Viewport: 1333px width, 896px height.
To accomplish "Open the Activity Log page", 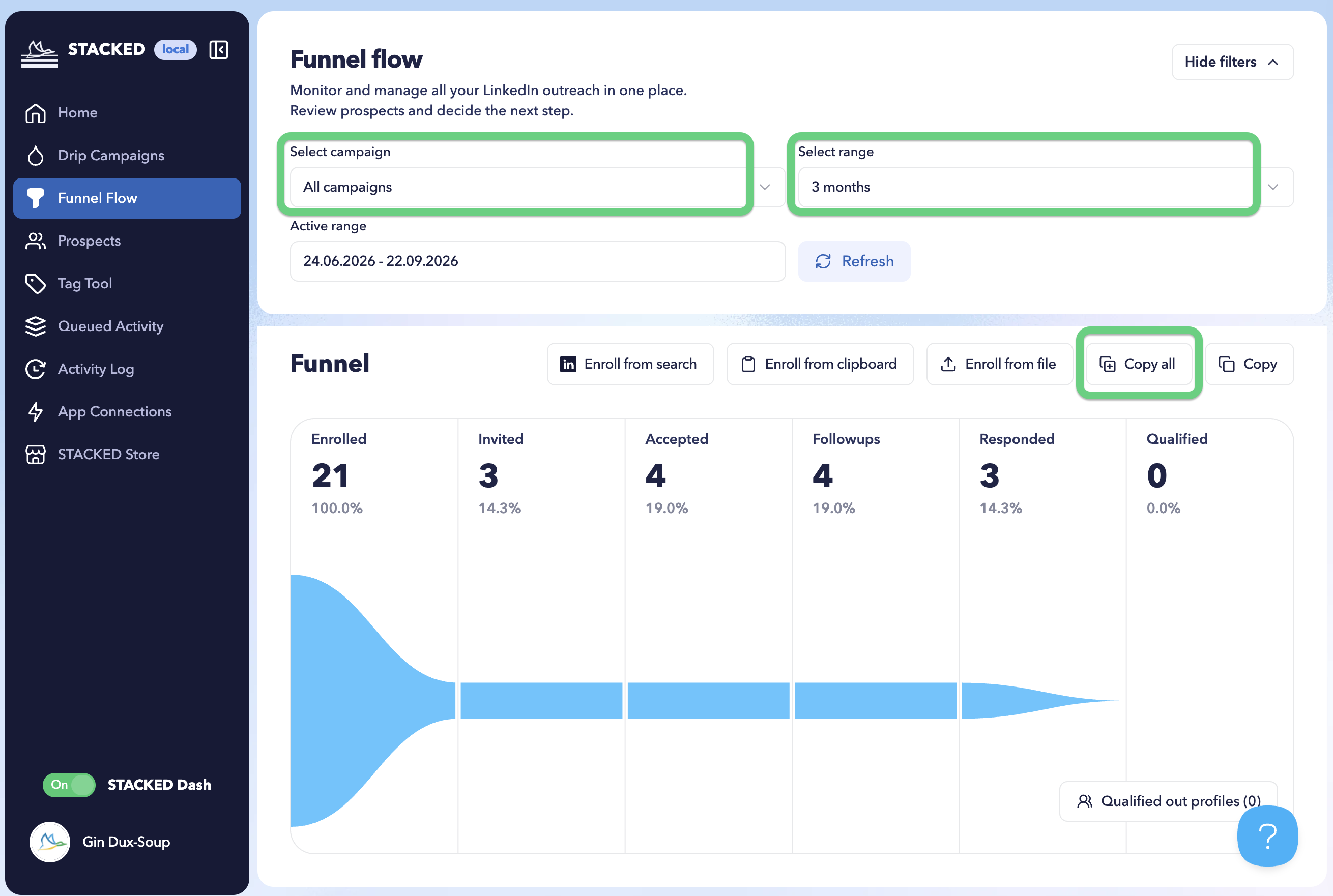I will pyautogui.click(x=127, y=369).
